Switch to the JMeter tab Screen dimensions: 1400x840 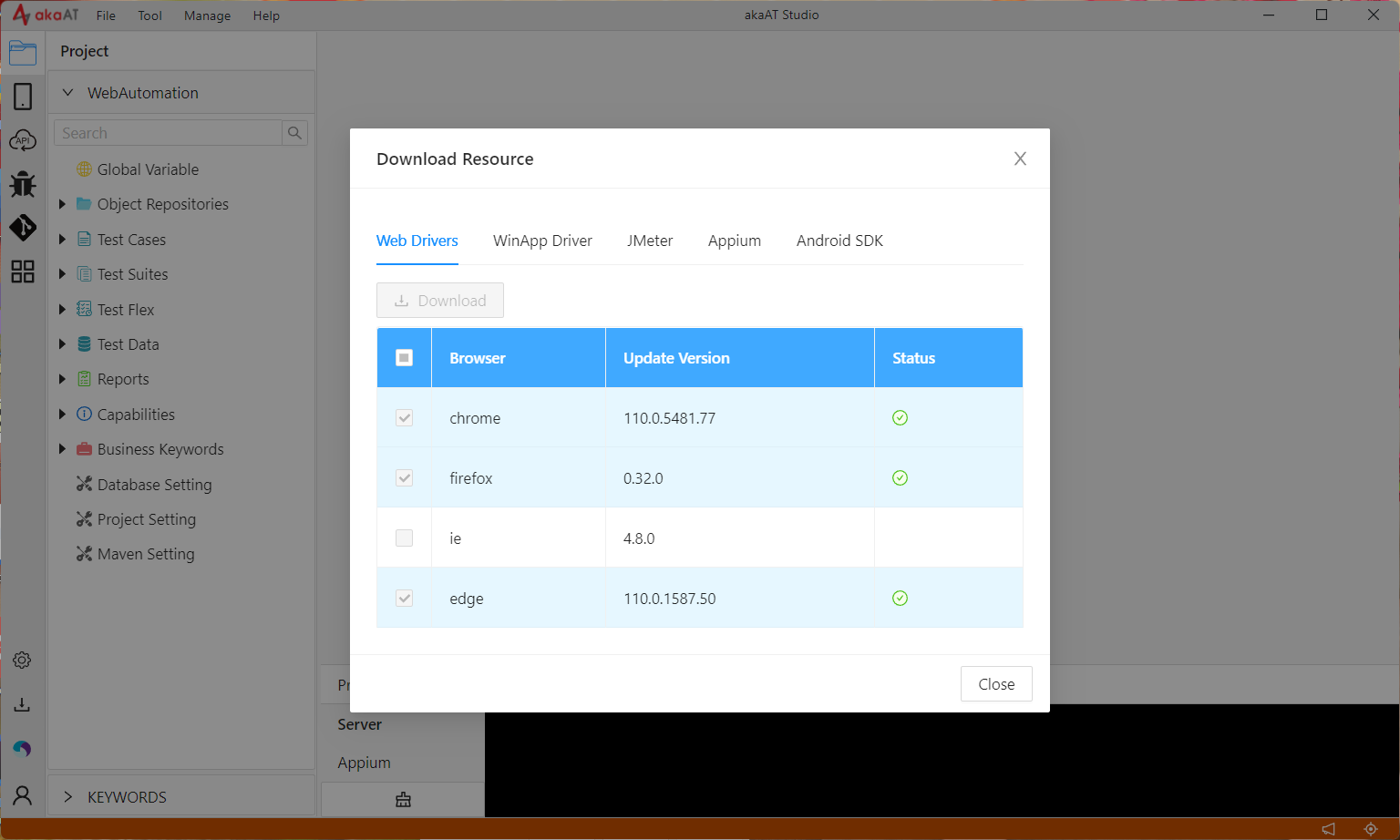pyautogui.click(x=650, y=241)
